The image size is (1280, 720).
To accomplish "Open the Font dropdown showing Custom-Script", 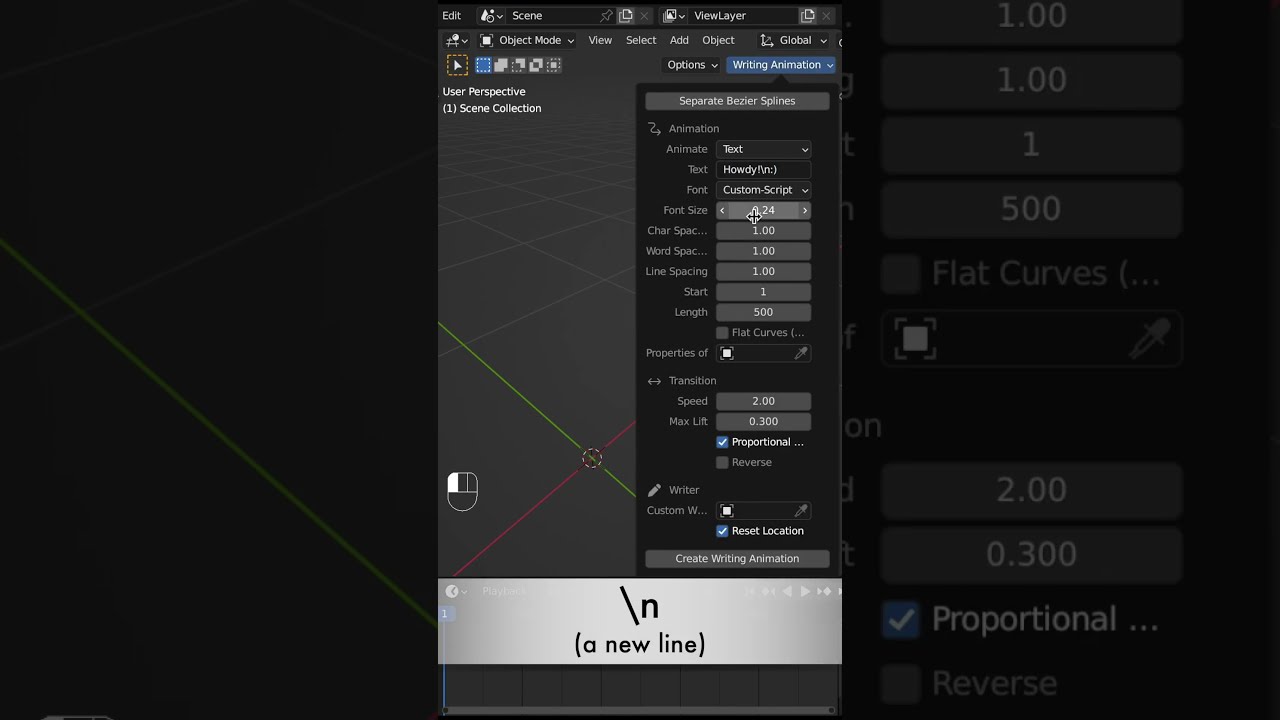I will [763, 190].
